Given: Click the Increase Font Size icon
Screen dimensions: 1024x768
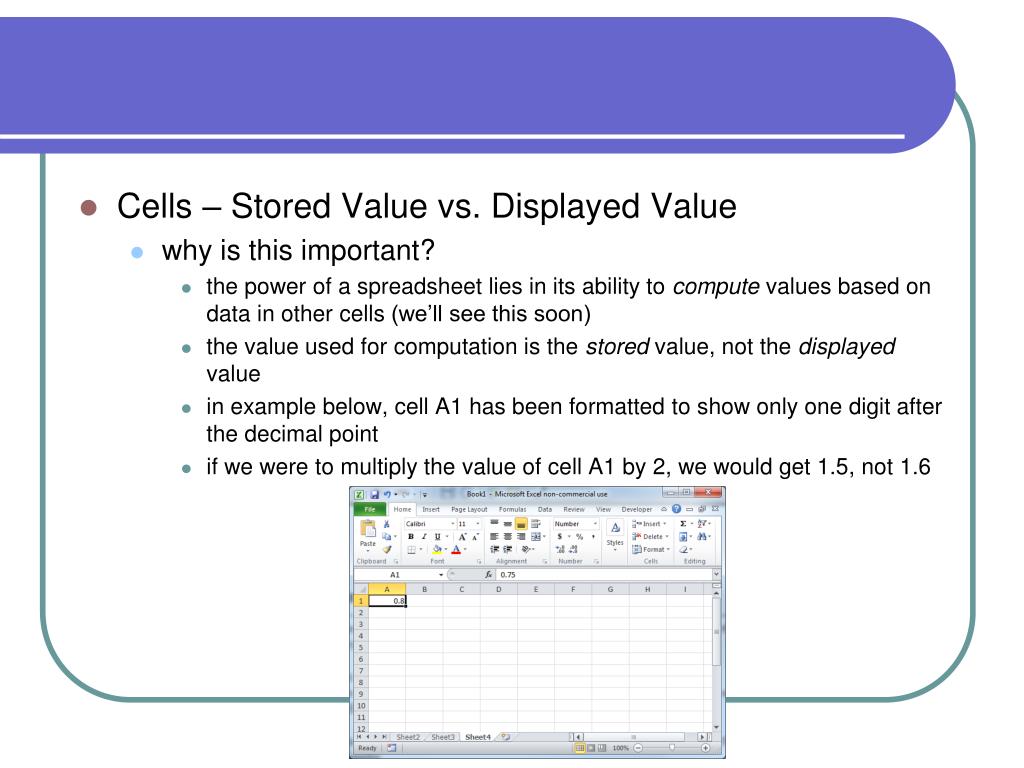Looking at the screenshot, I should [x=462, y=537].
